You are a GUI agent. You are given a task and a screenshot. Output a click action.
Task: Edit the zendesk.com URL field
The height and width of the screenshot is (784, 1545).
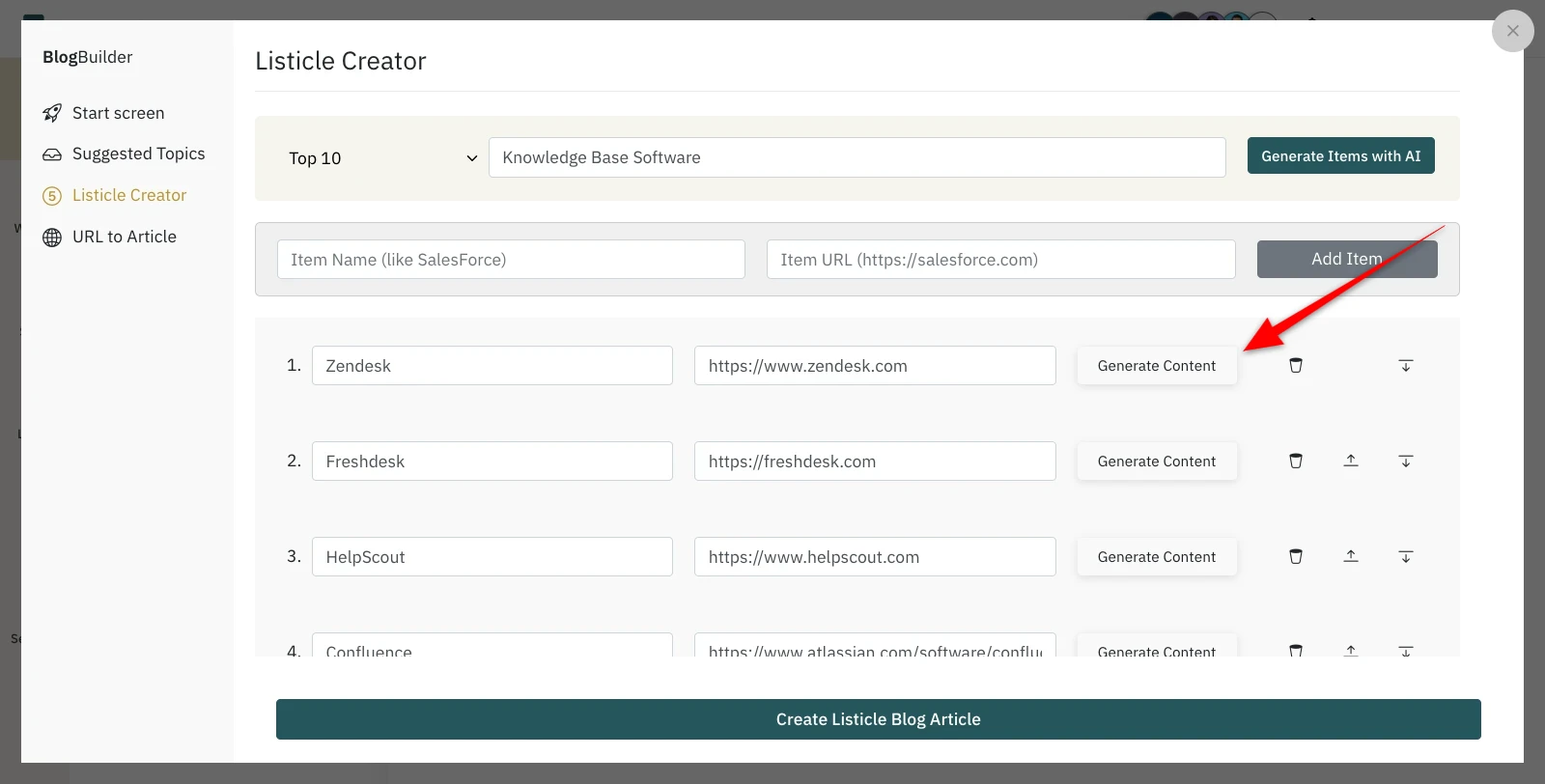(875, 366)
